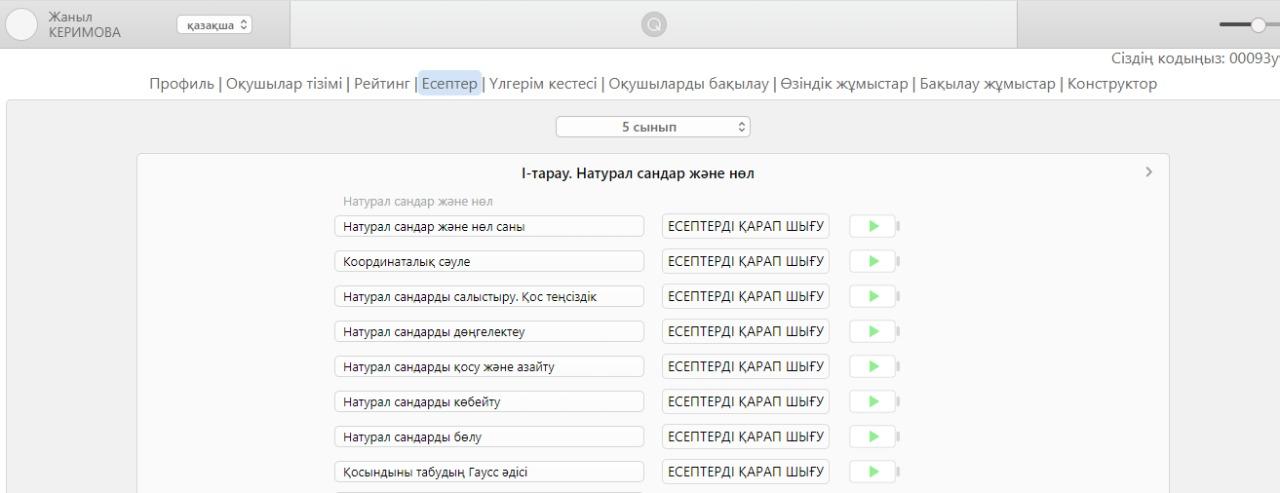The width and height of the screenshot is (1280, 493).
Task: Expand the I-тарау chapter arrow
Action: point(1148,173)
